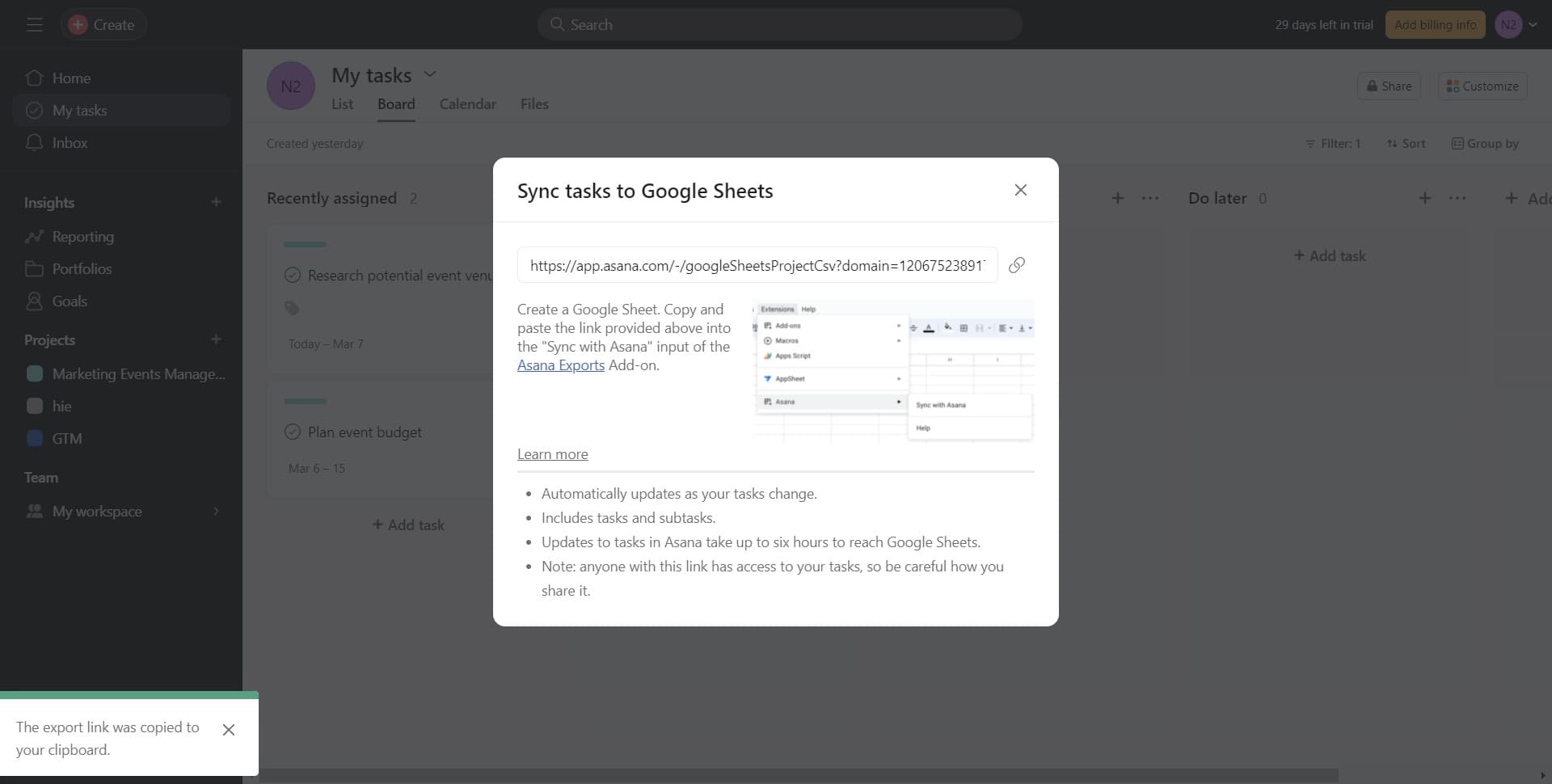Screen dimensions: 1552x784
Task: Click the Marketing Events project color swatch
Action: tap(35, 373)
